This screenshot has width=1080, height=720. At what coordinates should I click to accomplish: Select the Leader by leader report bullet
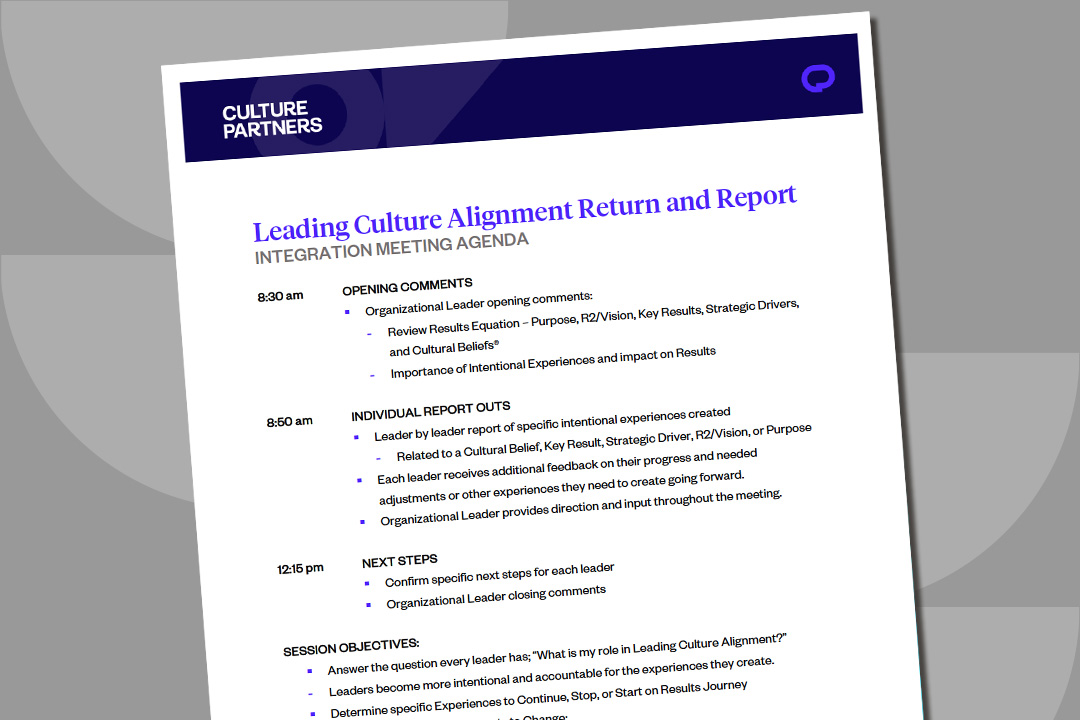point(552,425)
